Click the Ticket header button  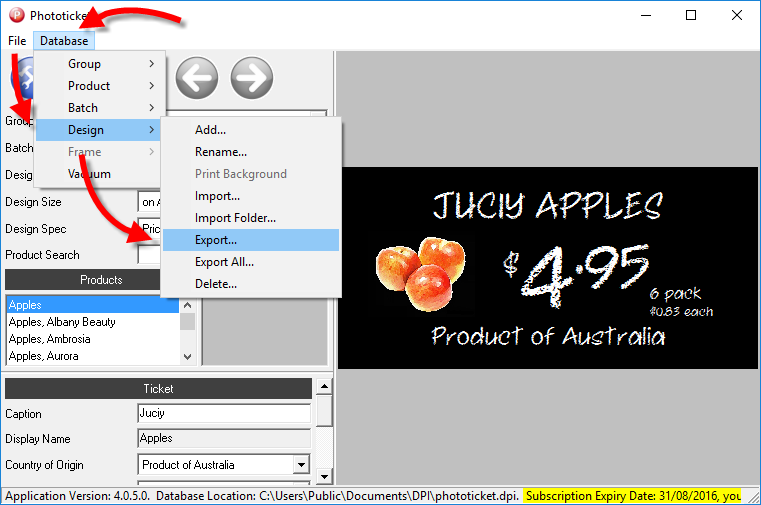coord(158,388)
